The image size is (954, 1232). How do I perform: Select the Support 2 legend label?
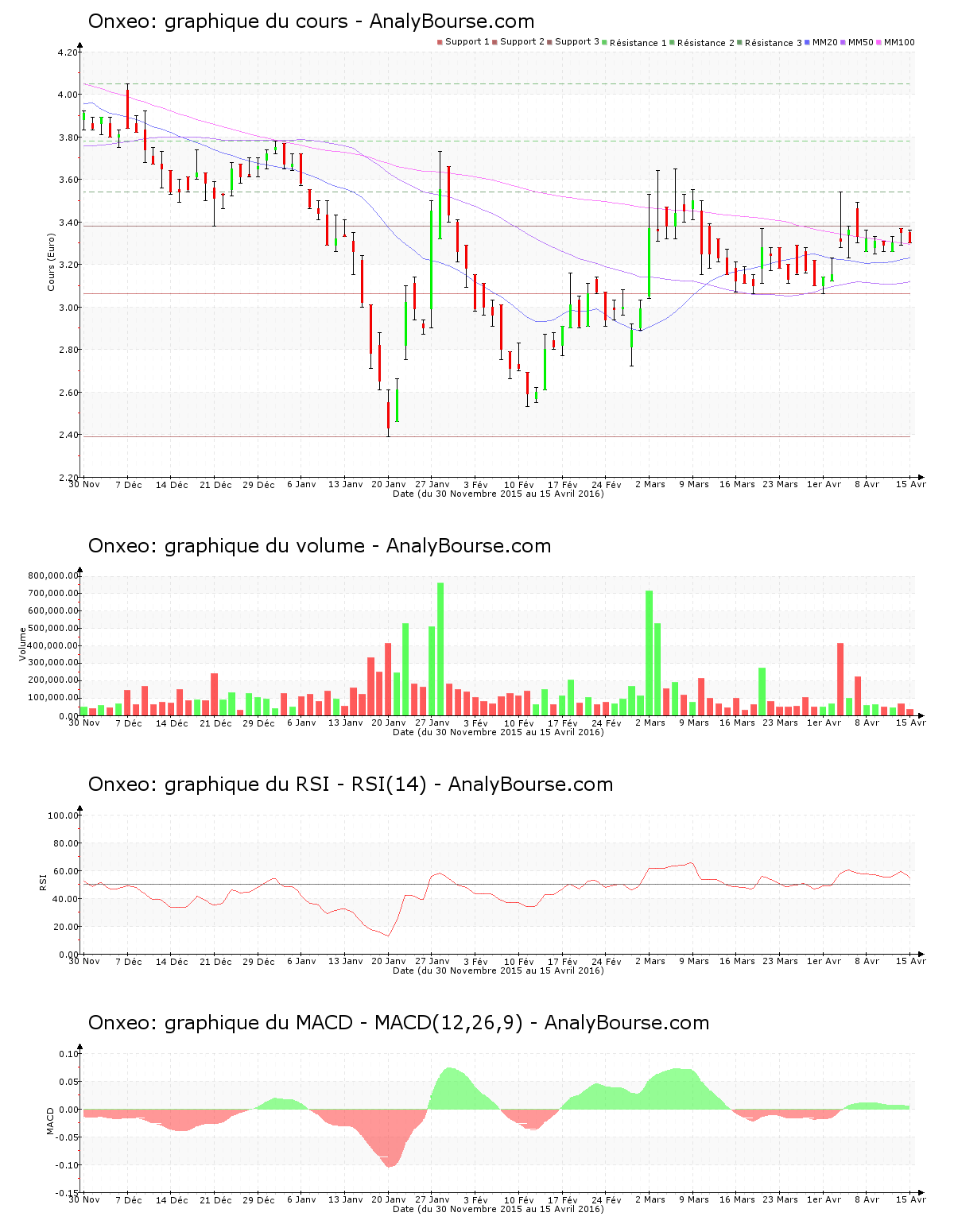point(522,42)
